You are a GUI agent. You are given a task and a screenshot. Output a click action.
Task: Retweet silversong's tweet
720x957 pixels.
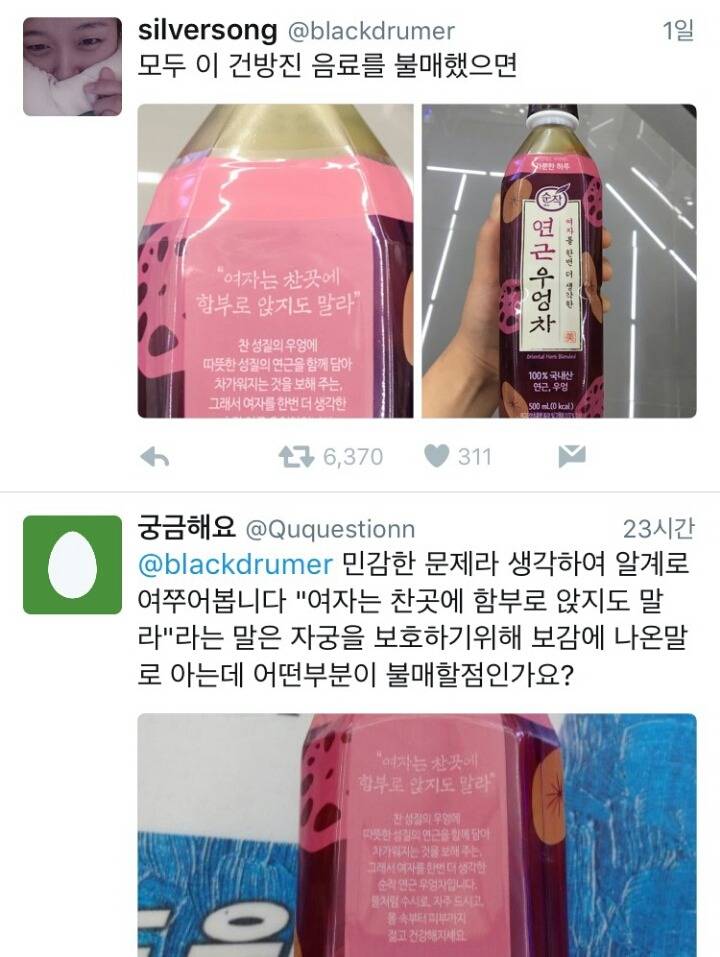[296, 457]
